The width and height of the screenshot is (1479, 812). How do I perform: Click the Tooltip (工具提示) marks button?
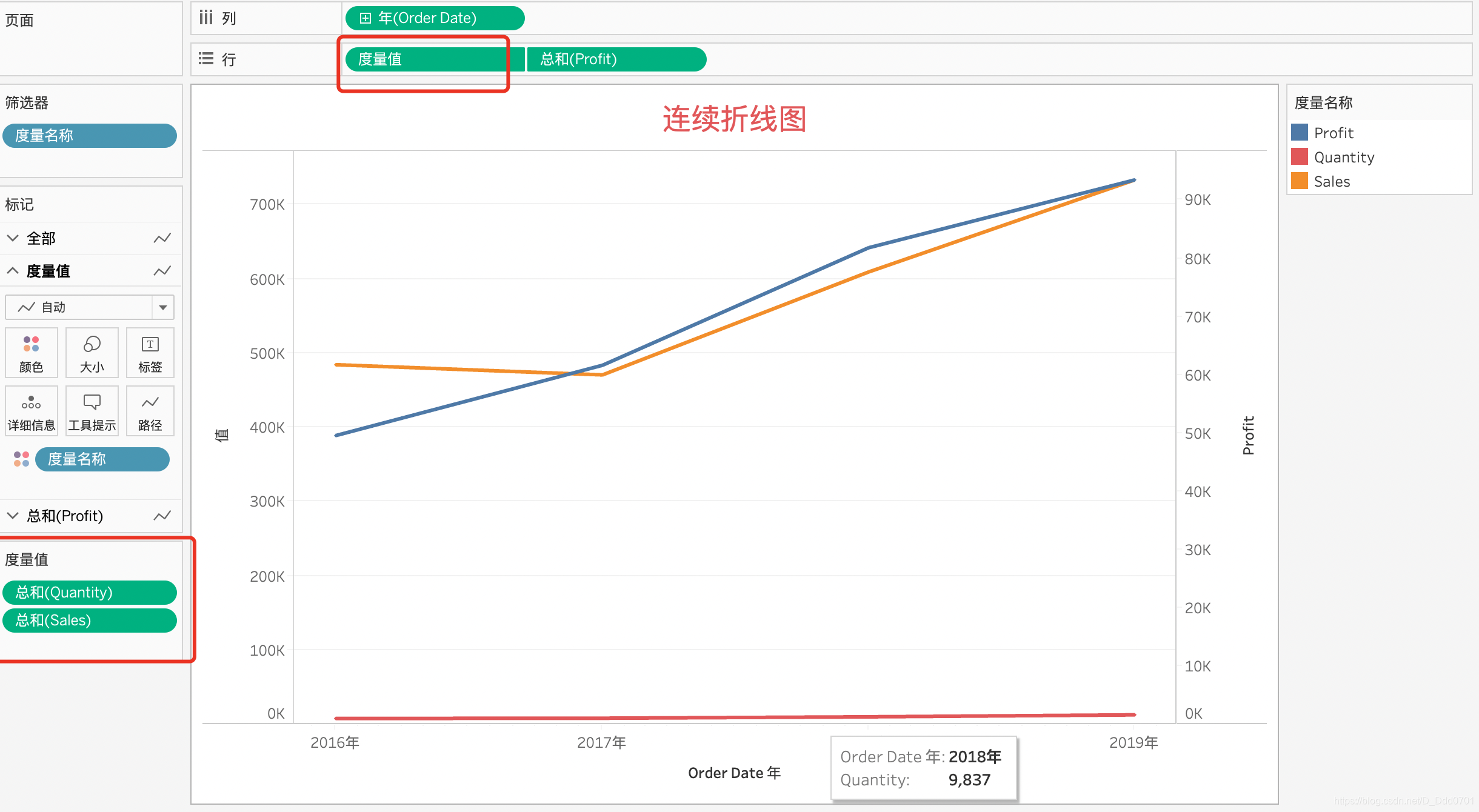92,411
